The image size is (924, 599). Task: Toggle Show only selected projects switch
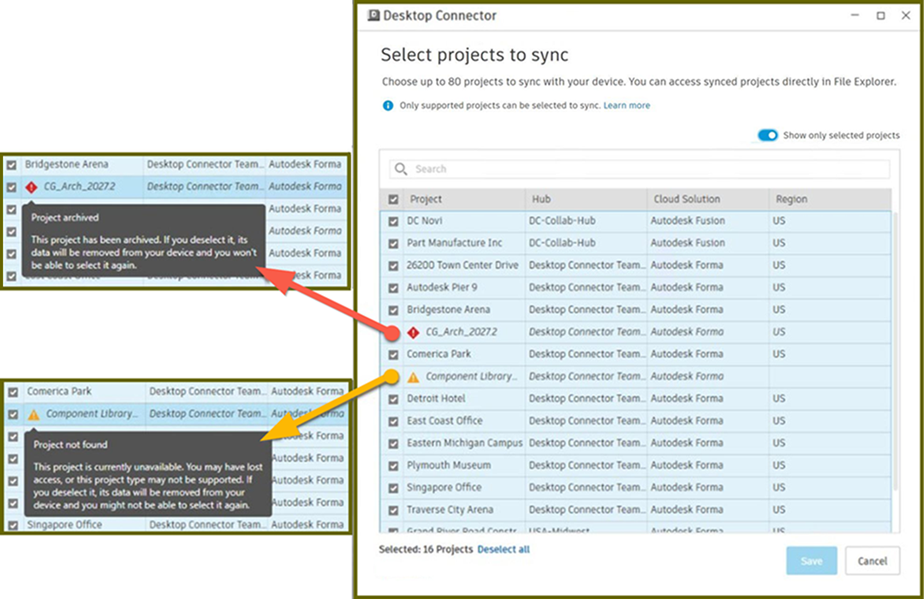pyautogui.click(x=768, y=135)
